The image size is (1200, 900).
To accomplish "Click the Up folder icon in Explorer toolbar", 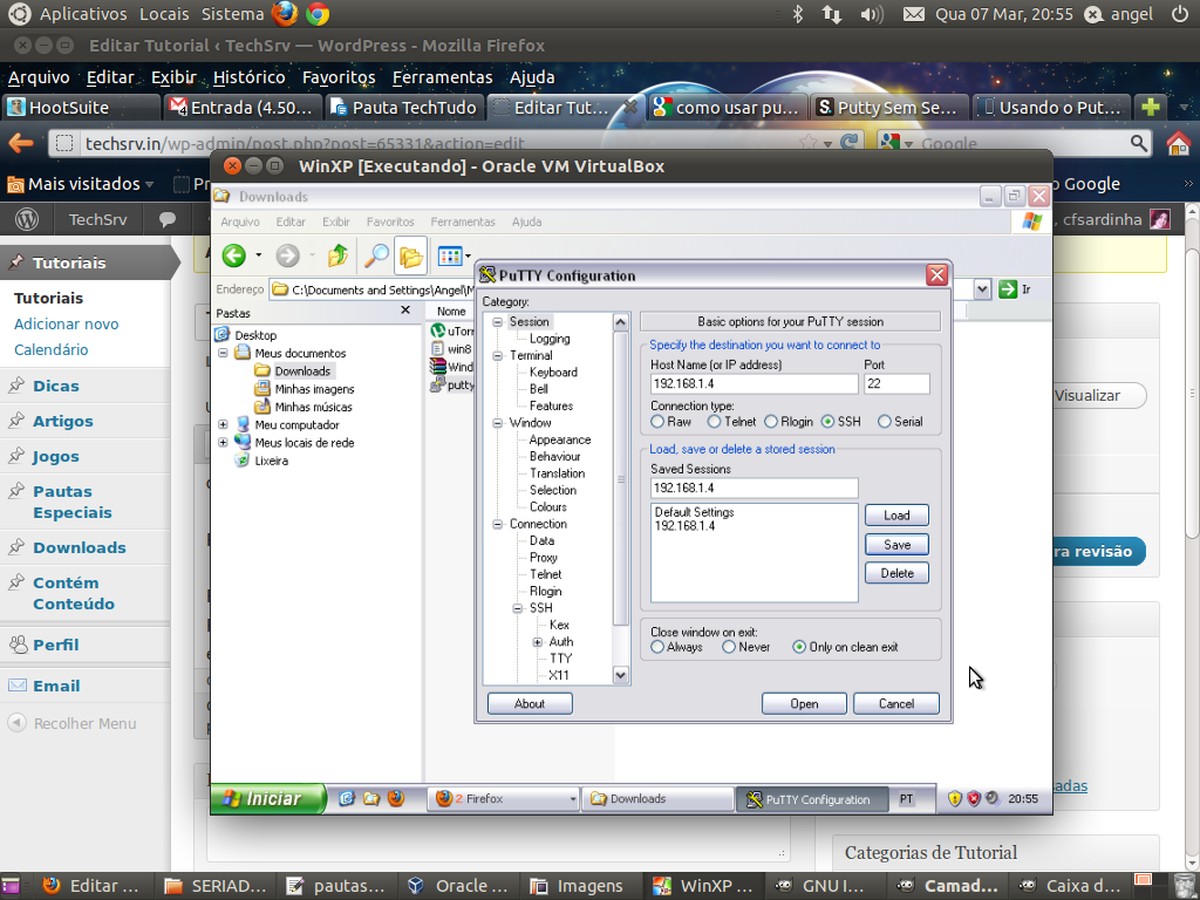I will (x=338, y=256).
